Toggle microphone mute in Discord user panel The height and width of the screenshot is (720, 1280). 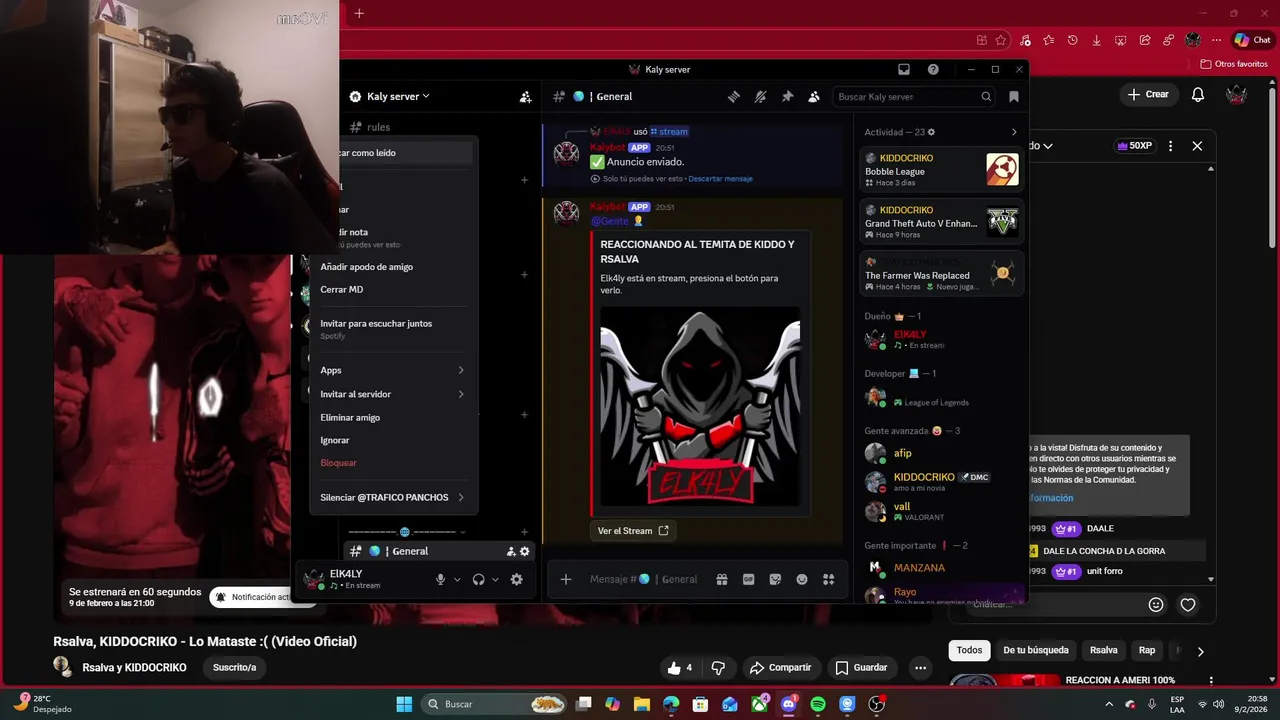[440, 579]
